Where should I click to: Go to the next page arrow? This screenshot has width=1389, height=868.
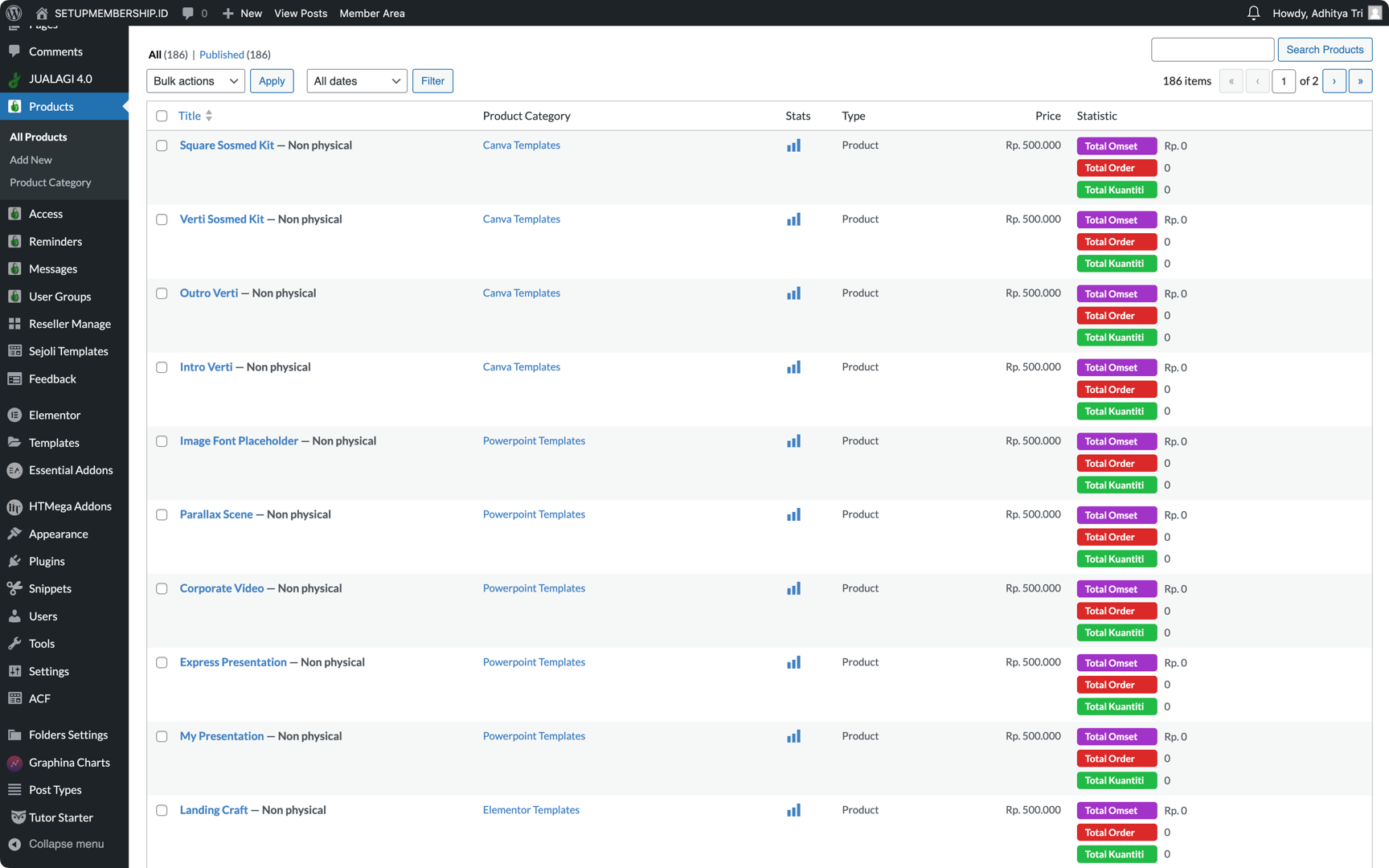[1334, 81]
